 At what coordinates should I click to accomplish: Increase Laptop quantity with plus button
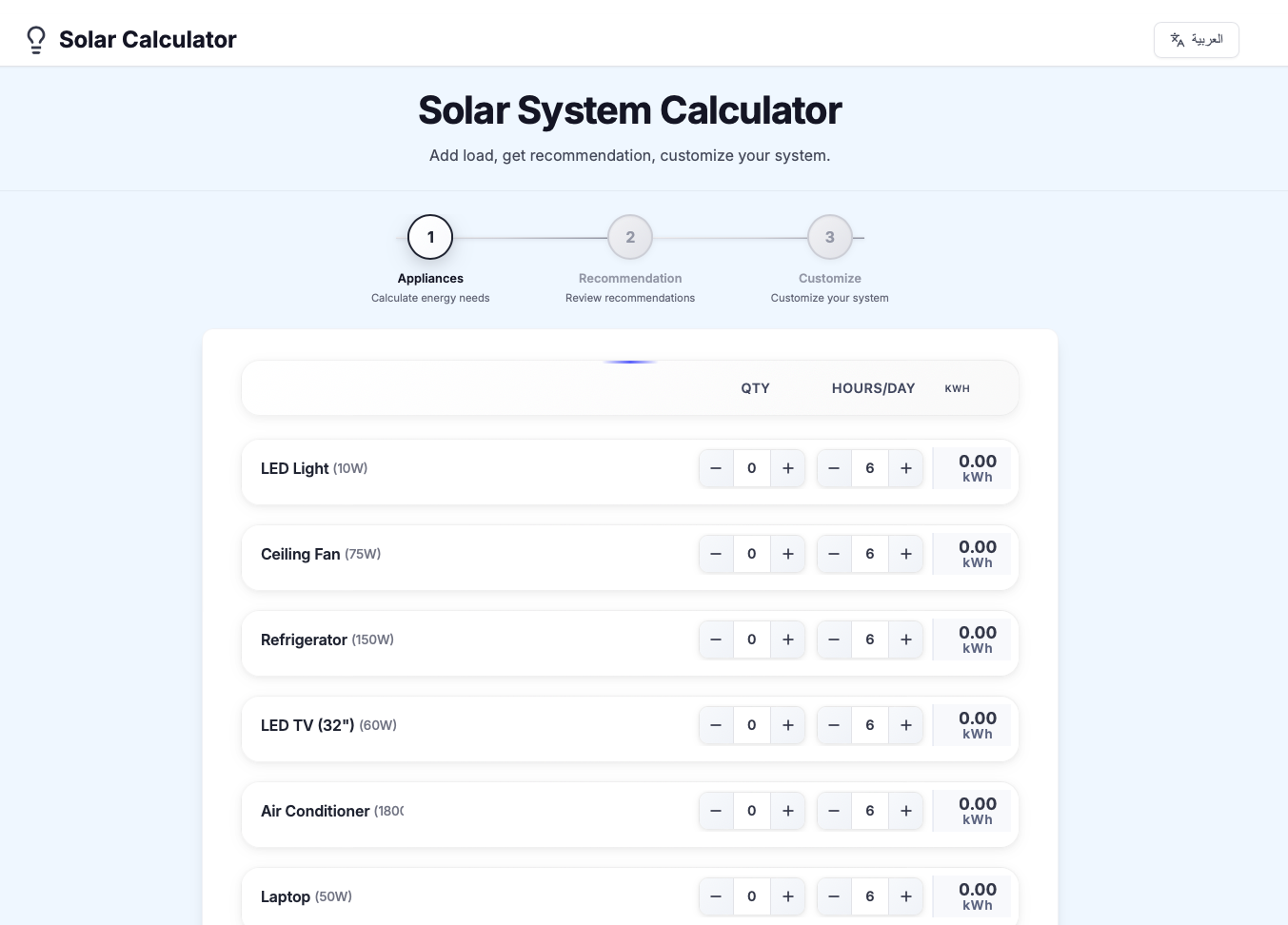(787, 896)
